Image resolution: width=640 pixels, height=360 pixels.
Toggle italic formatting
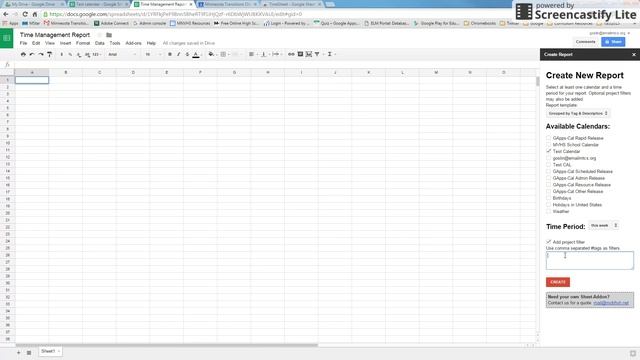click(178, 54)
